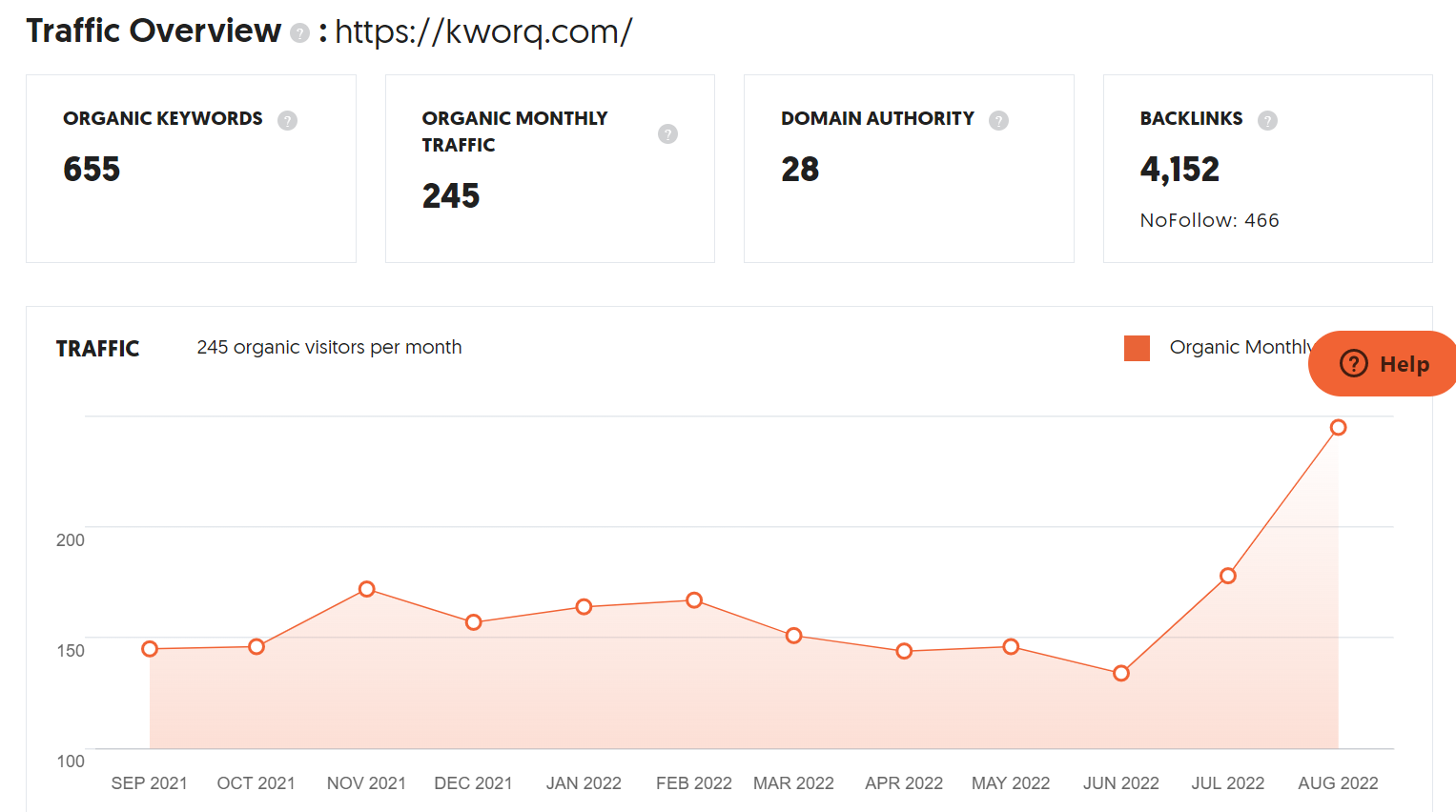Click the FEB 2022 data point
1456x812 pixels.
694,600
